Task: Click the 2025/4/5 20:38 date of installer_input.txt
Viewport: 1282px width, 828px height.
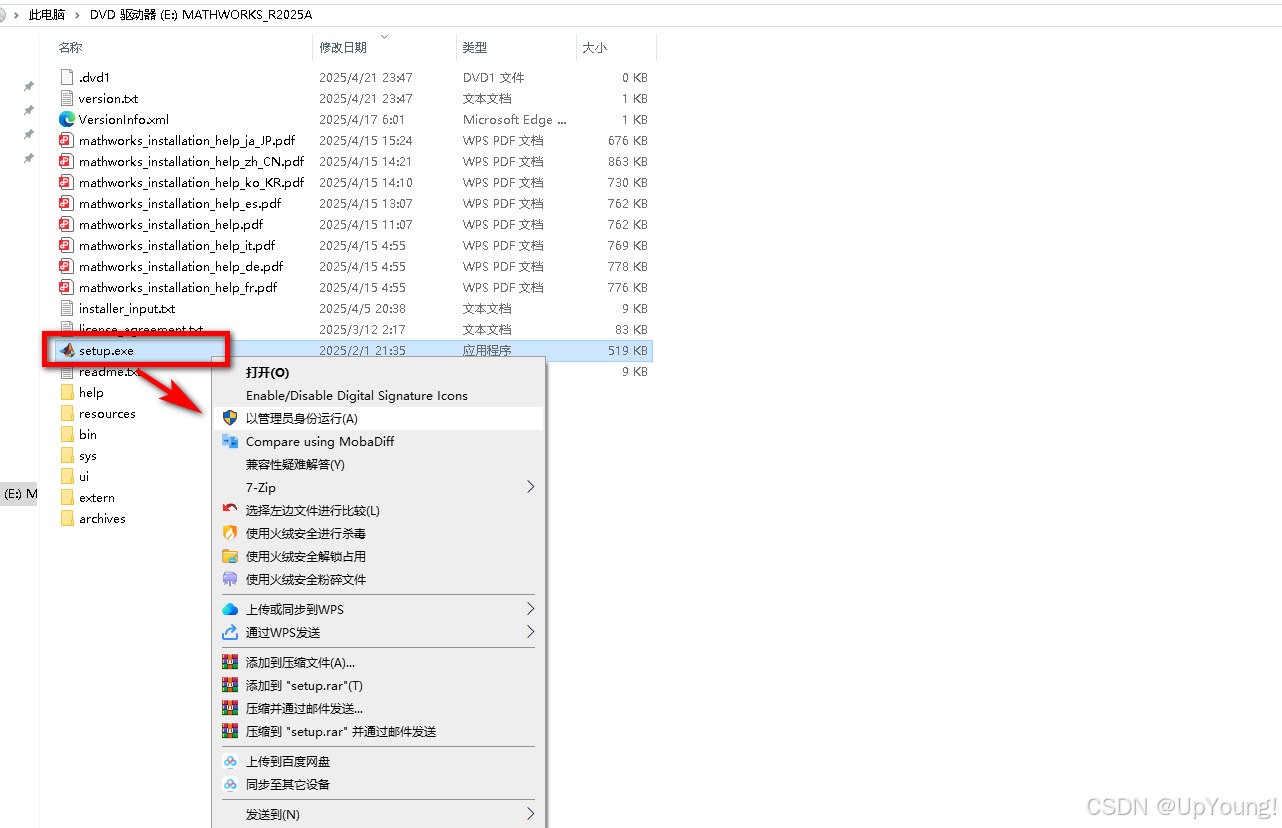Action: (x=362, y=308)
